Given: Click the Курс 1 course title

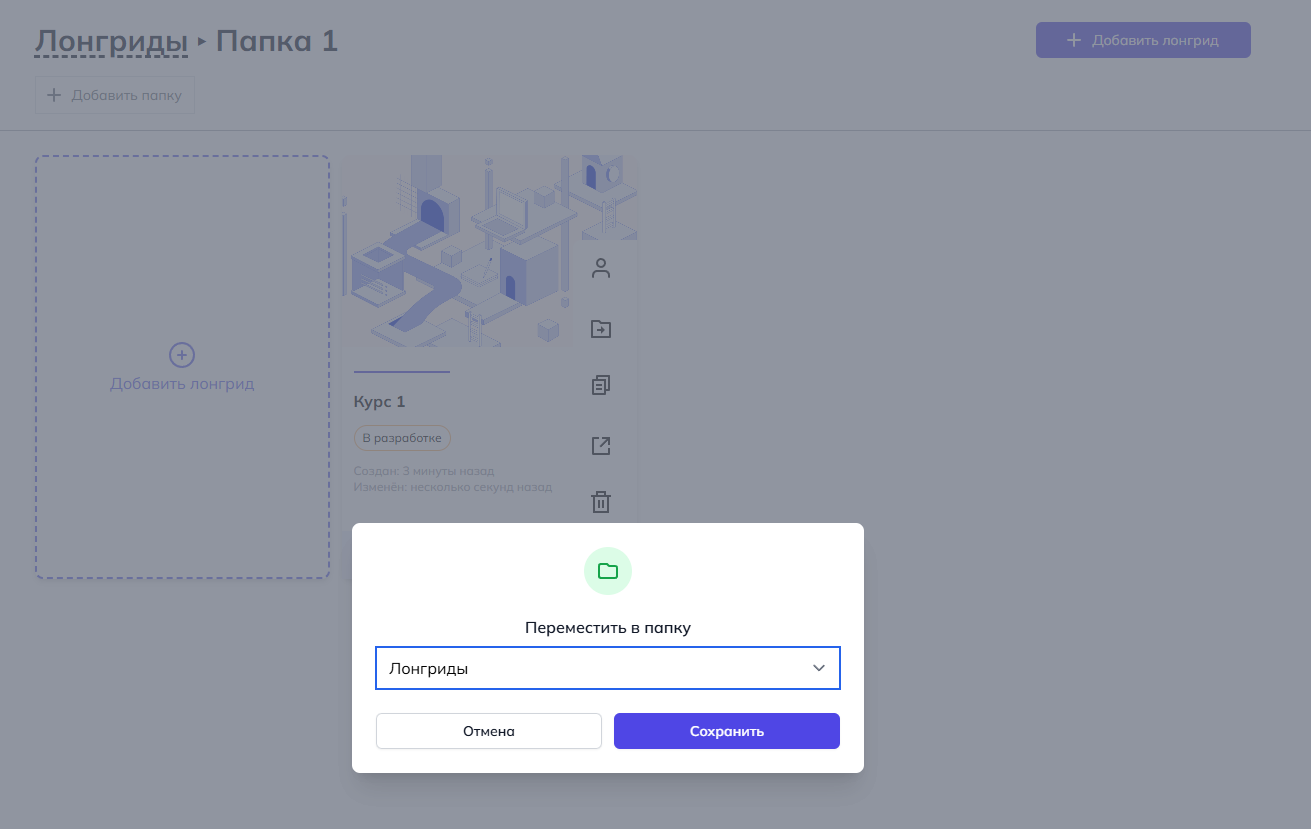Looking at the screenshot, I should pos(380,402).
